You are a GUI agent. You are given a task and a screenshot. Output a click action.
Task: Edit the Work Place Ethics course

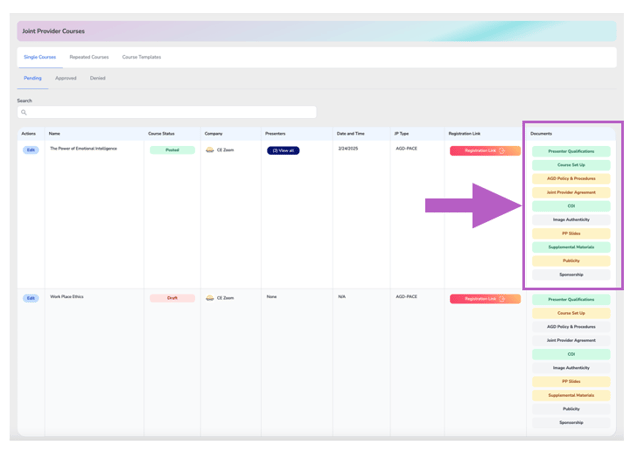pos(31,298)
